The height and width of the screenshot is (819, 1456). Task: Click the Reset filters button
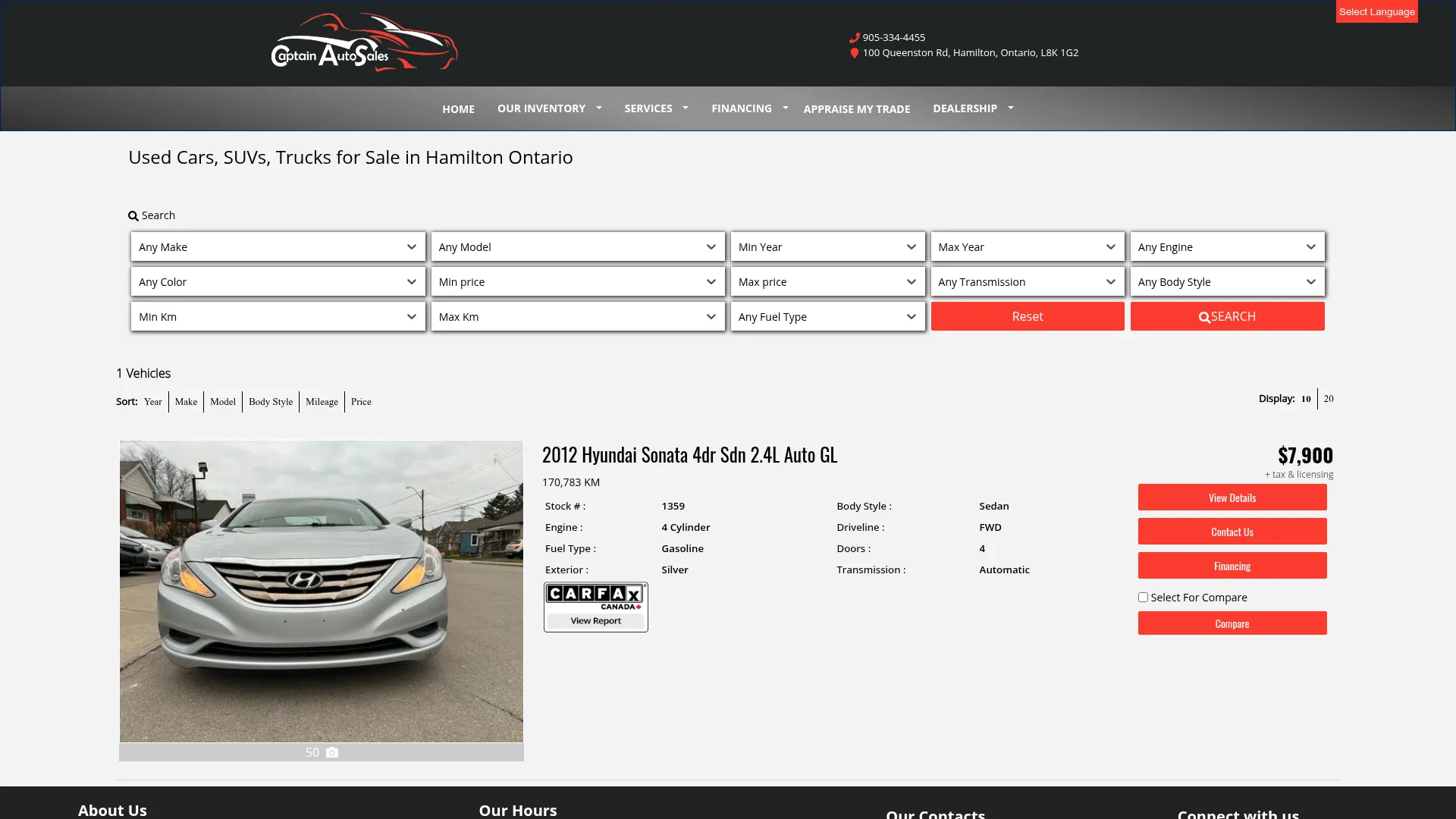pyautogui.click(x=1028, y=316)
